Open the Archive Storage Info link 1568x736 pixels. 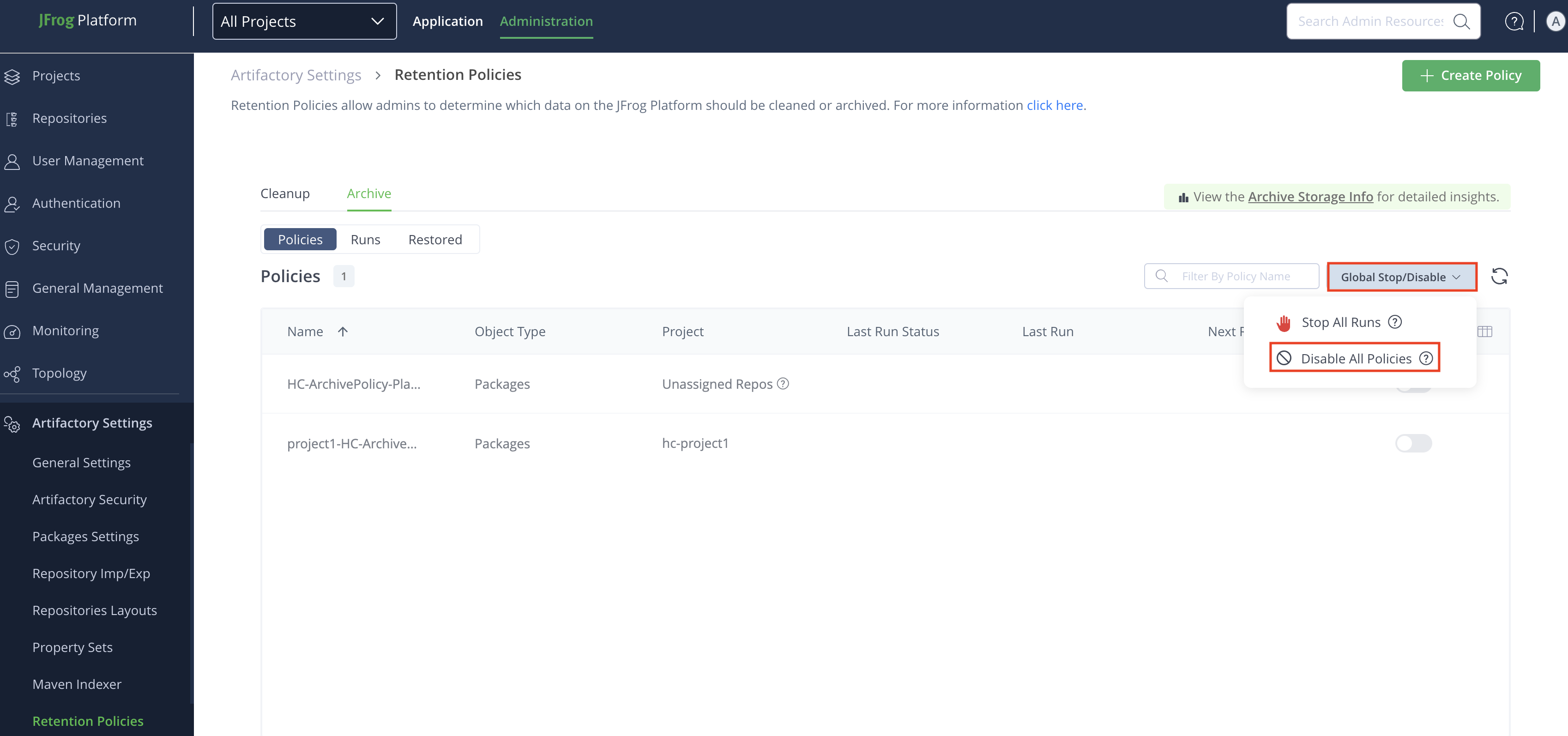pyautogui.click(x=1310, y=197)
